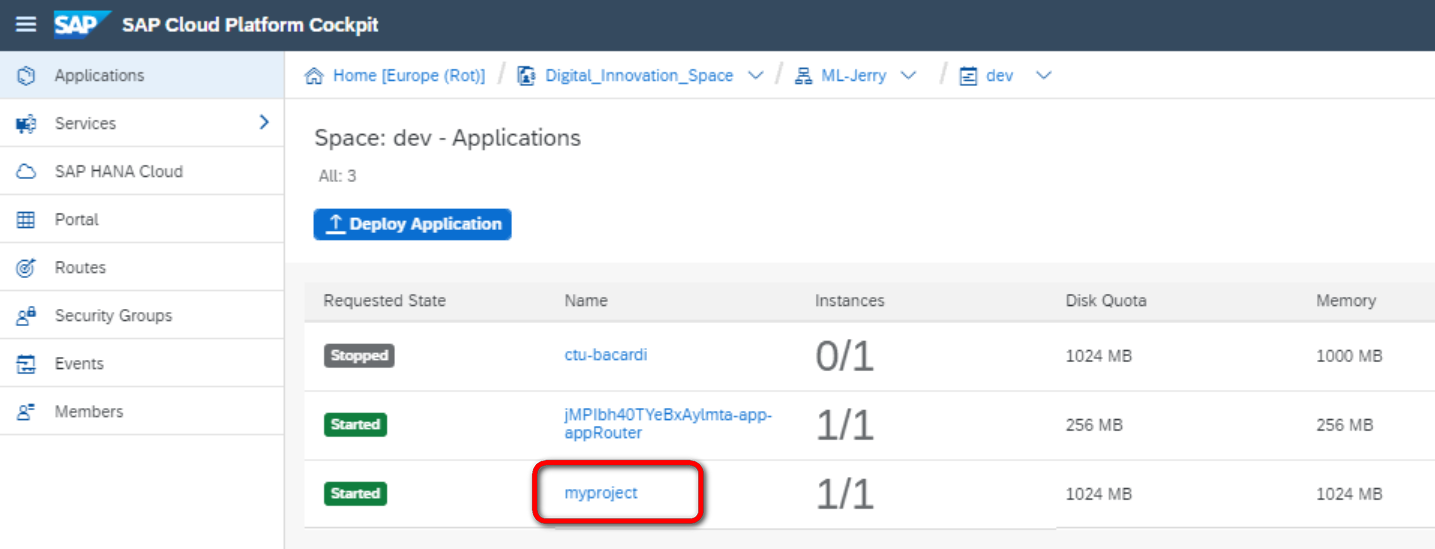1435x549 pixels.
Task: Click the Portal grid icon
Action: click(27, 220)
